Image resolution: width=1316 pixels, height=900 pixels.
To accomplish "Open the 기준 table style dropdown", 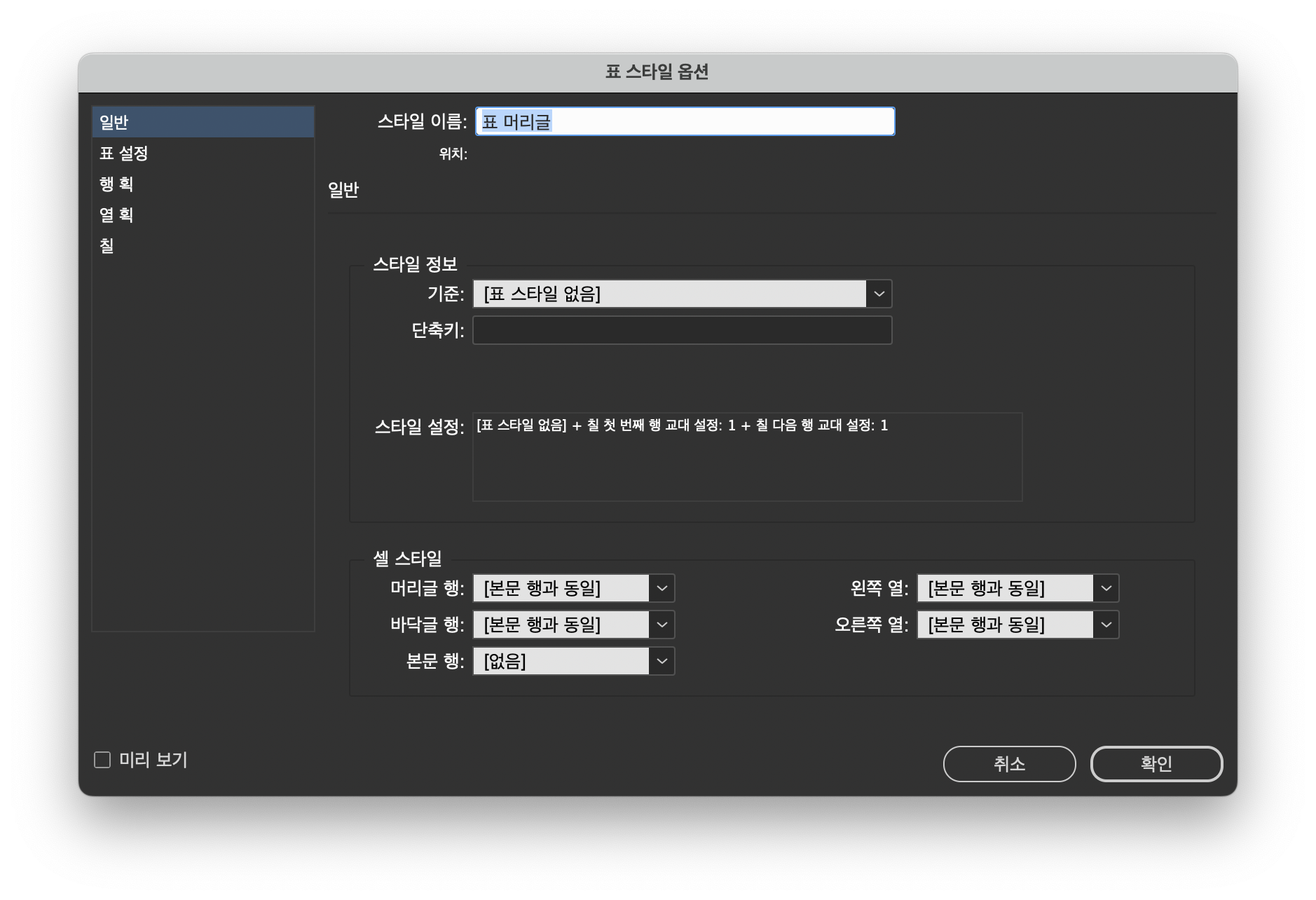I will [x=673, y=294].
